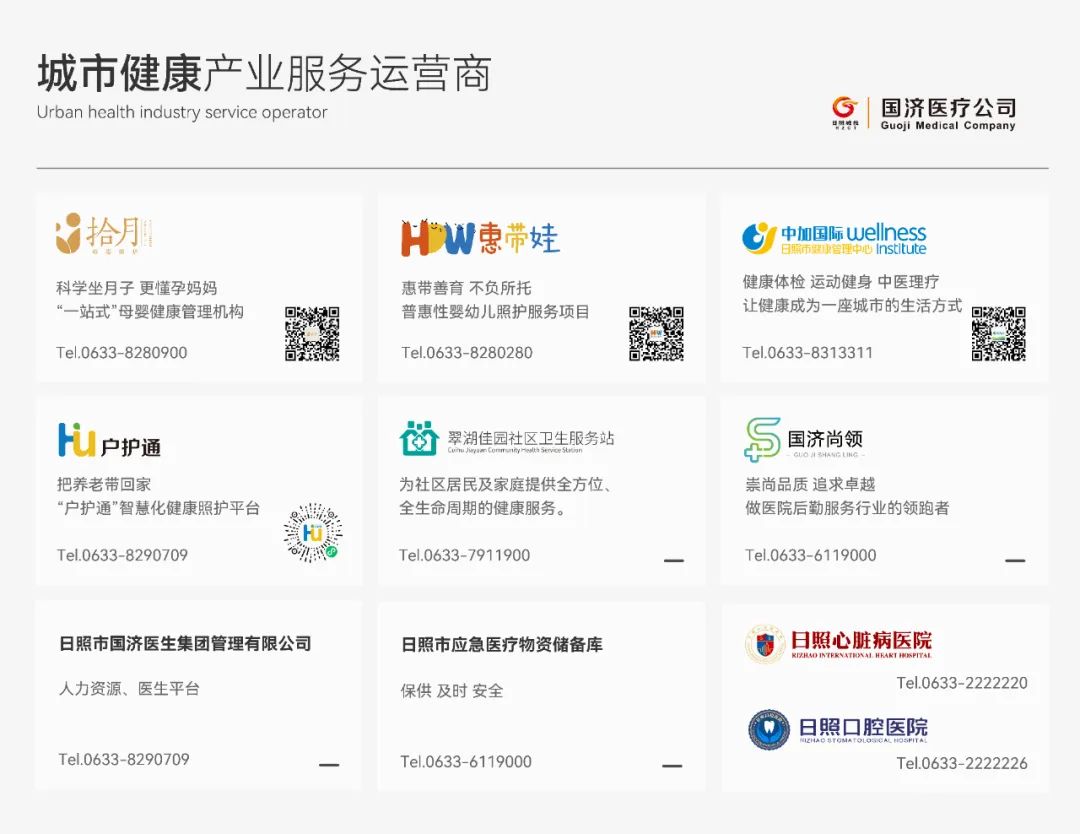
Task: Click the 中加国际 Wellness Institute logo
Action: pyautogui.click(x=834, y=239)
